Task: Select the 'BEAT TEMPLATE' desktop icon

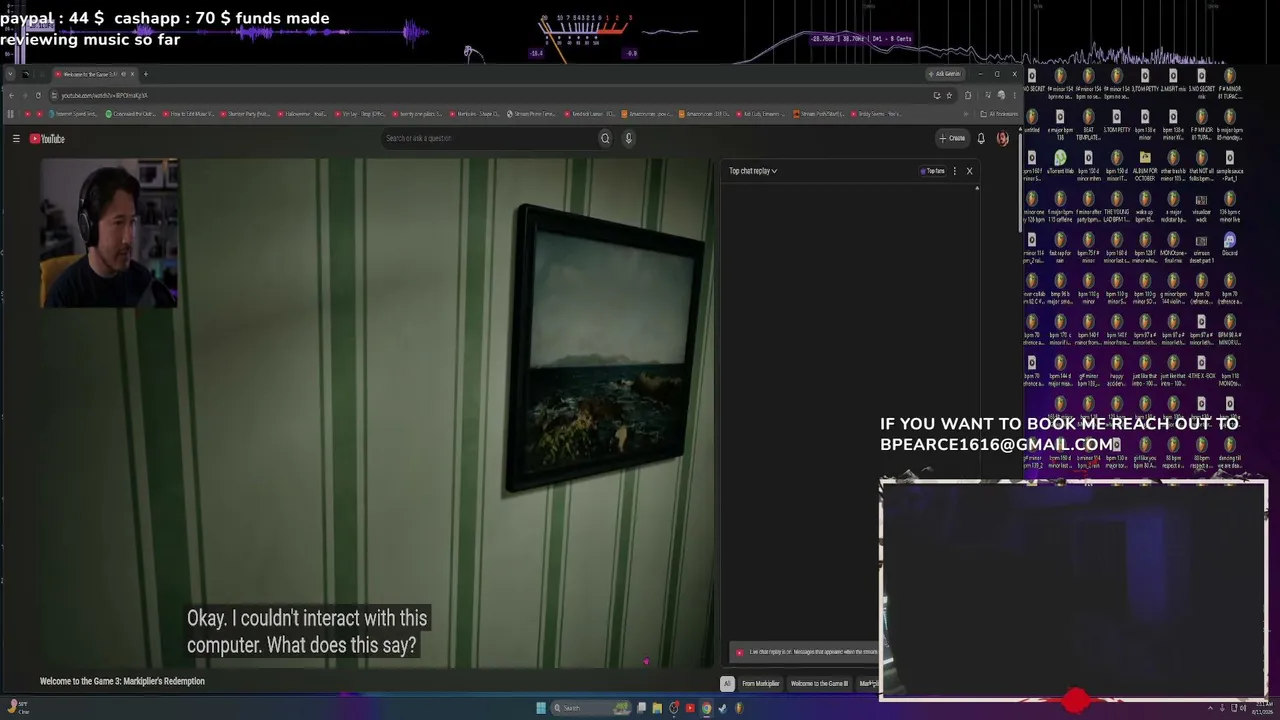Action: (1088, 124)
